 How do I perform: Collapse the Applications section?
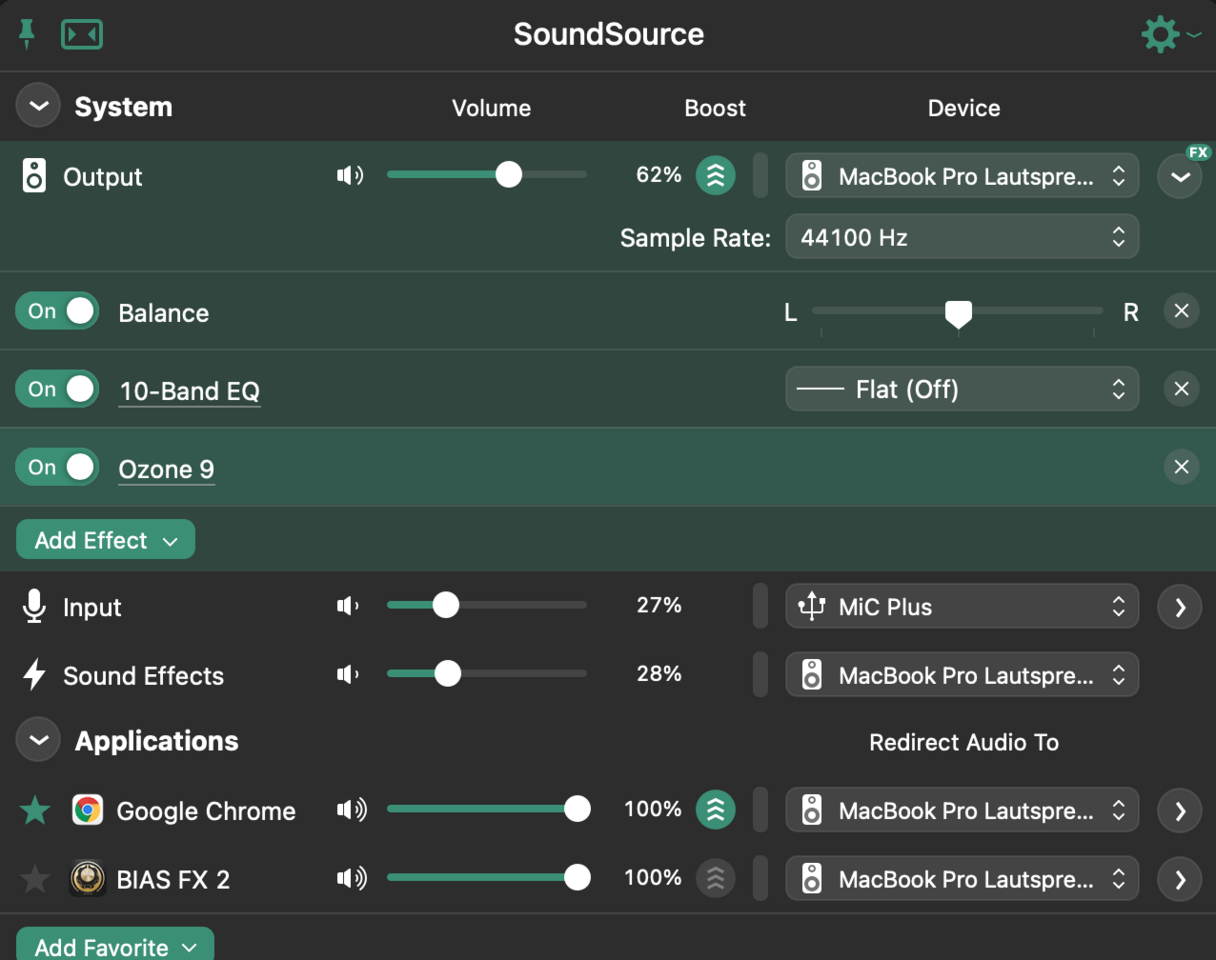click(x=38, y=741)
